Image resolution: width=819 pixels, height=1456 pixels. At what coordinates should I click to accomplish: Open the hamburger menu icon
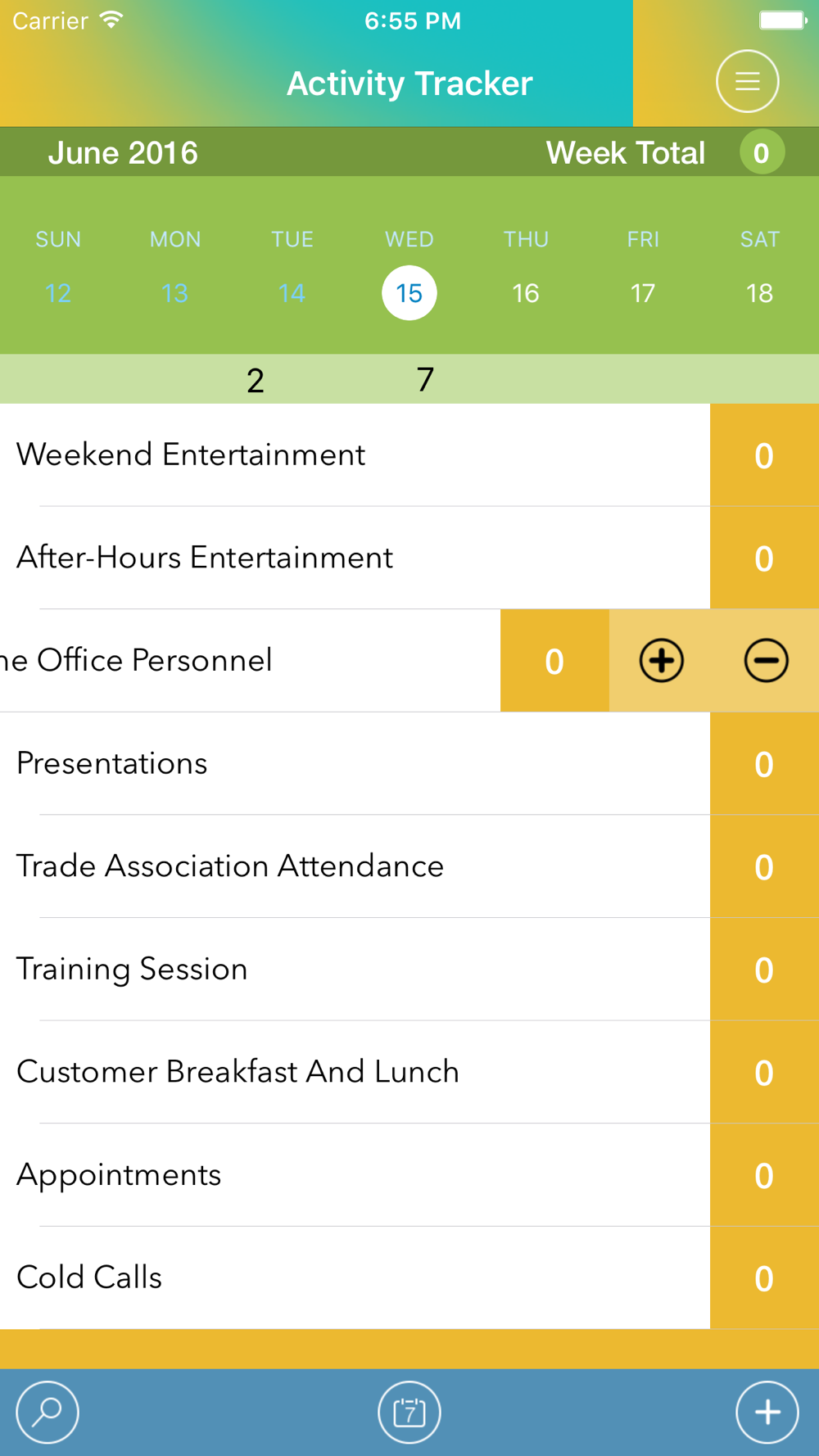[x=747, y=81]
